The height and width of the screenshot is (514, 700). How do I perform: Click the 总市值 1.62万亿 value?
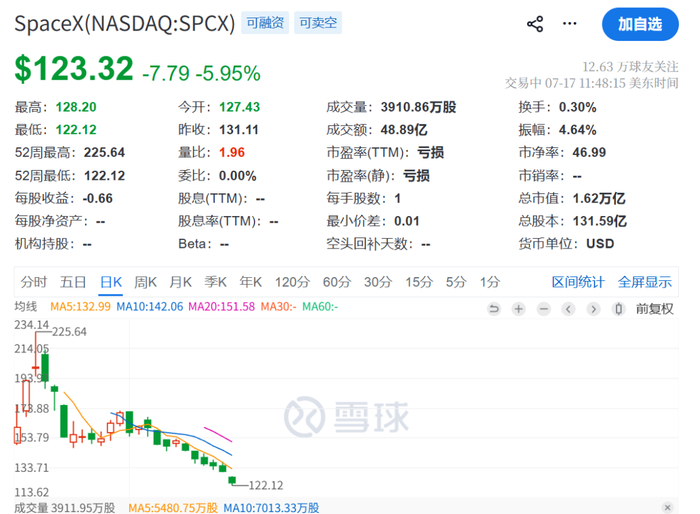click(x=599, y=198)
